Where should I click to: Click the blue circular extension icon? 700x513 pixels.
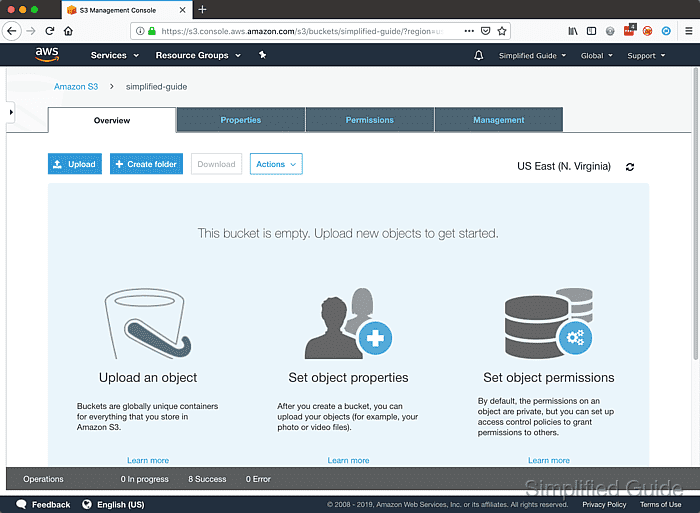pyautogui.click(x=666, y=31)
